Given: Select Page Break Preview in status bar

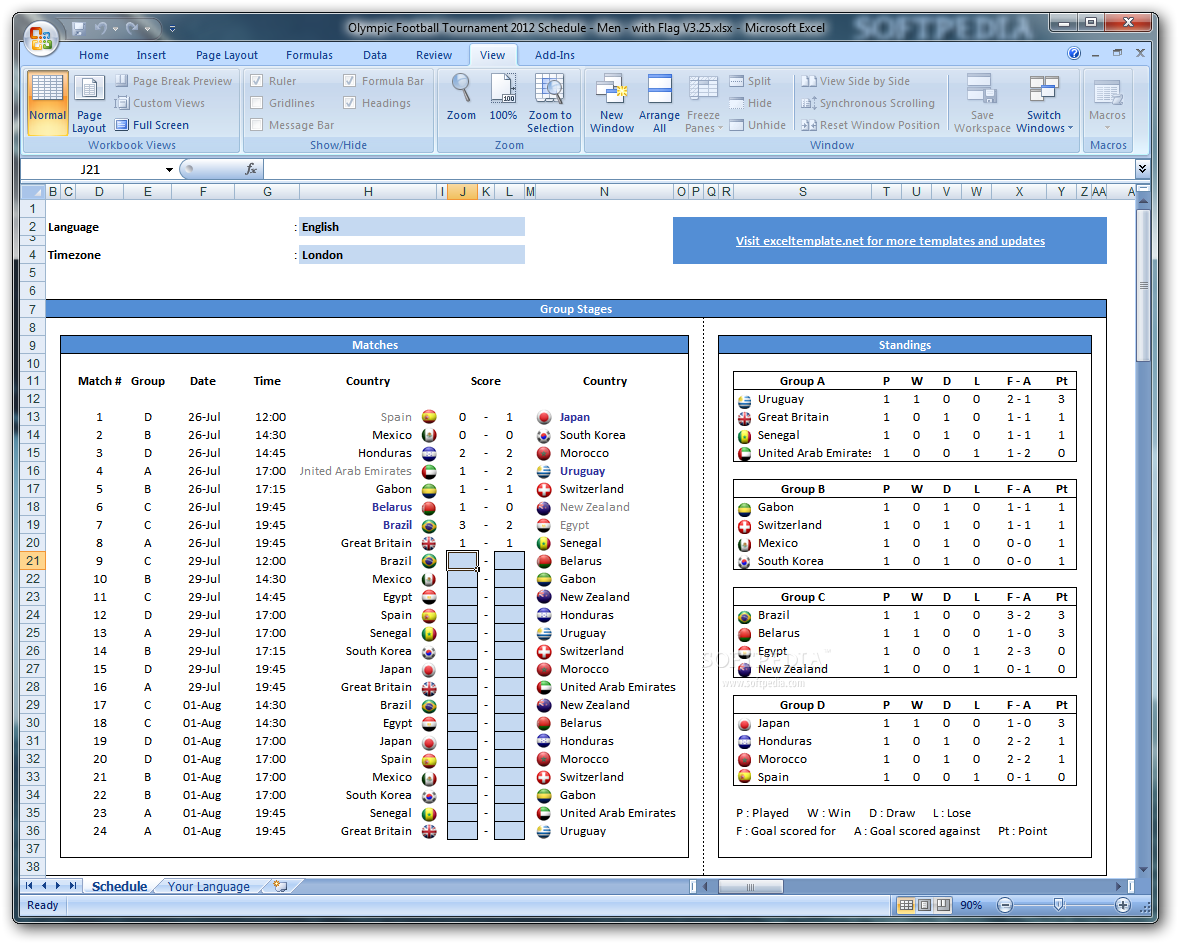Looking at the screenshot, I should click(943, 905).
